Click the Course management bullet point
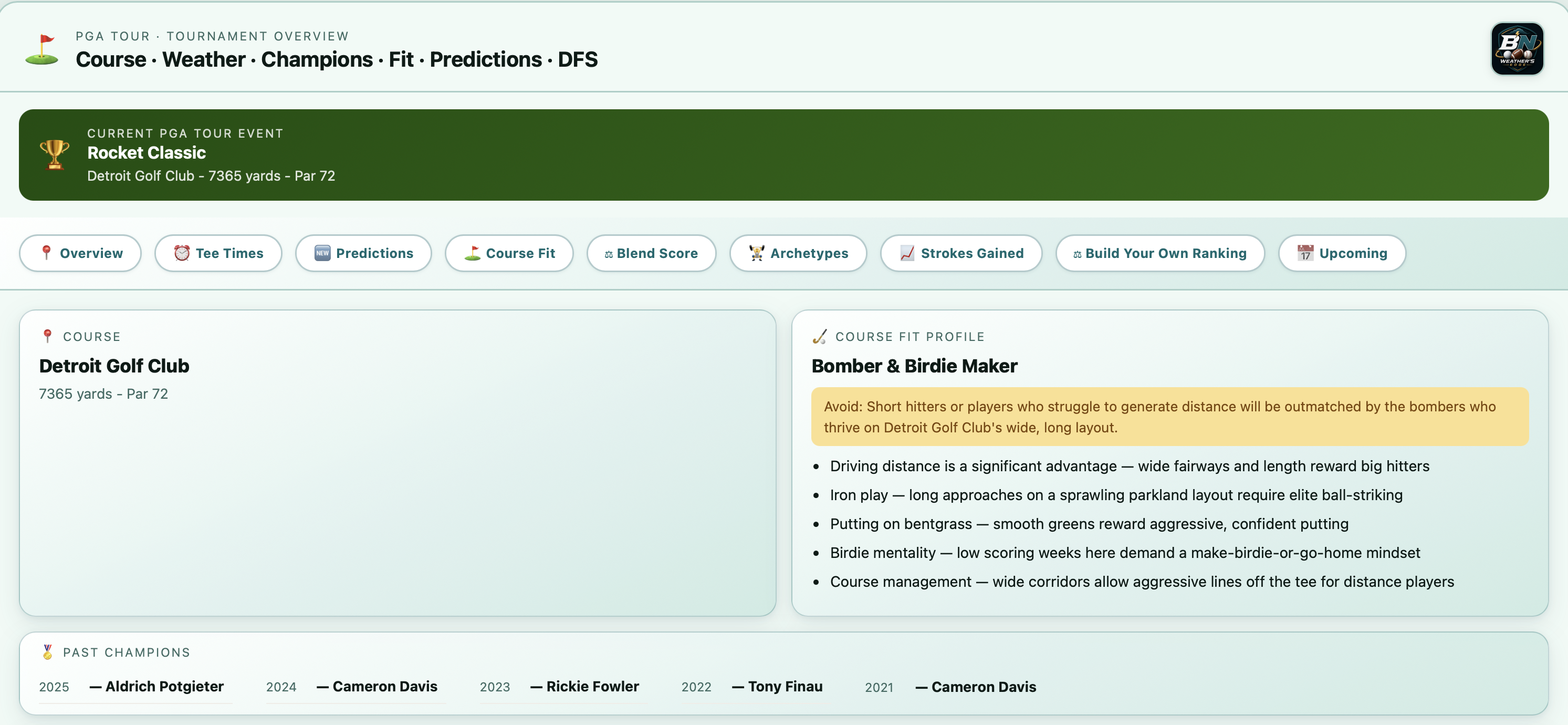 tap(1142, 582)
